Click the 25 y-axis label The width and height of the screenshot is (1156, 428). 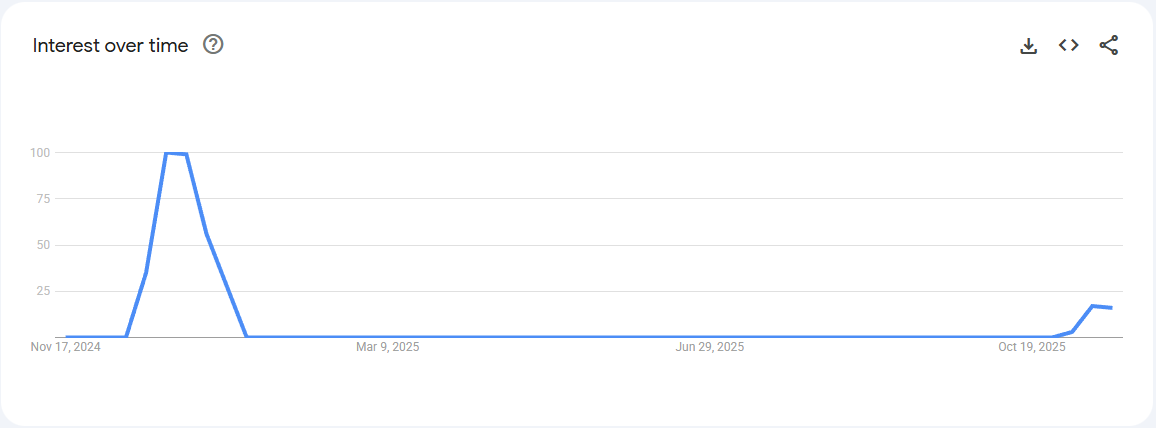[x=43, y=291]
